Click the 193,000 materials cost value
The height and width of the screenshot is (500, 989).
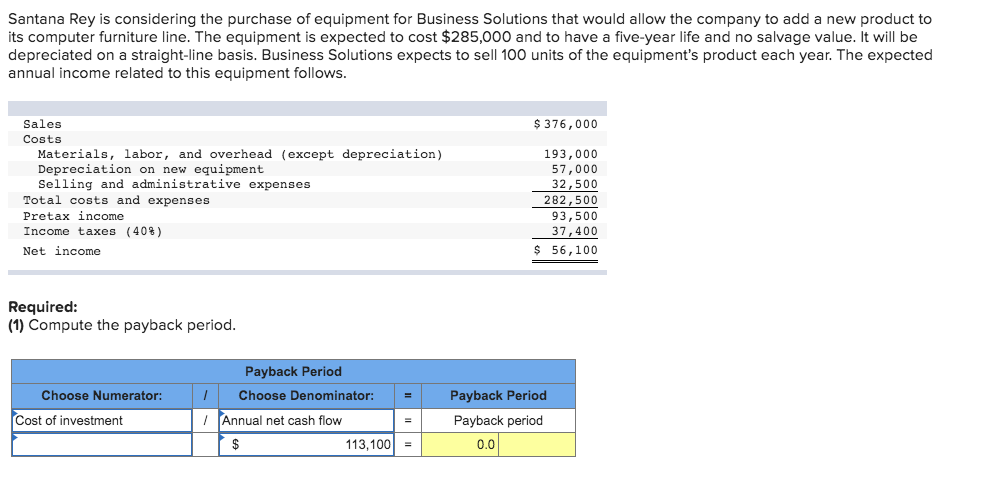(x=571, y=154)
